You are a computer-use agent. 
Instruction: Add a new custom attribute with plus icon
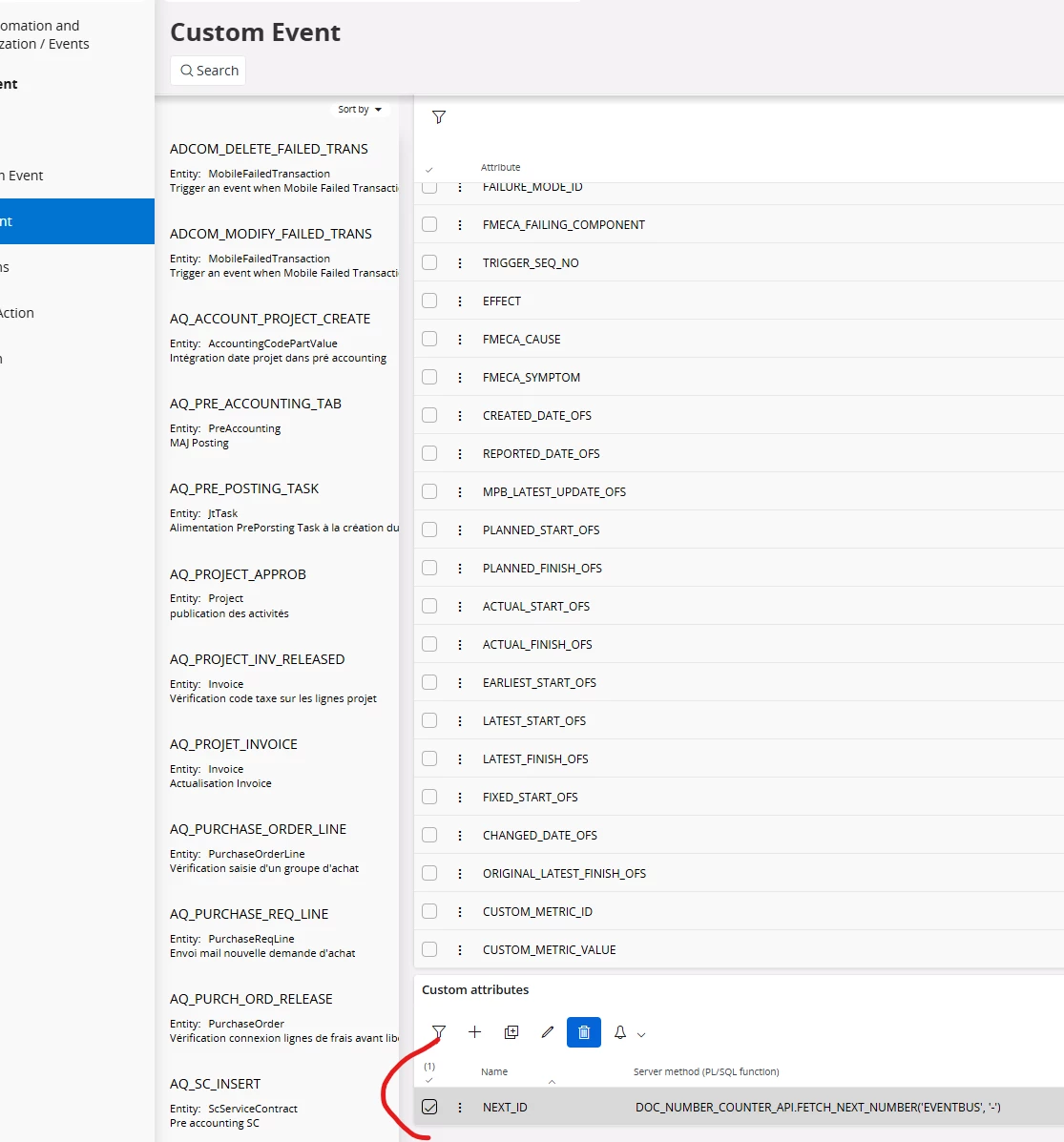[x=475, y=1032]
